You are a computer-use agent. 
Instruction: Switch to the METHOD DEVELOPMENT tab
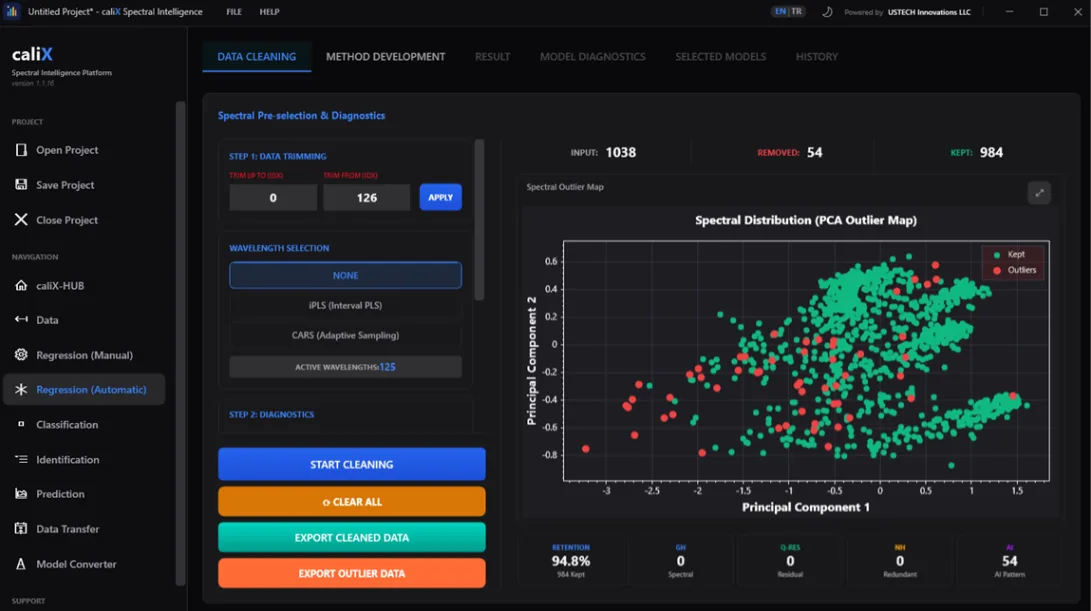(385, 56)
